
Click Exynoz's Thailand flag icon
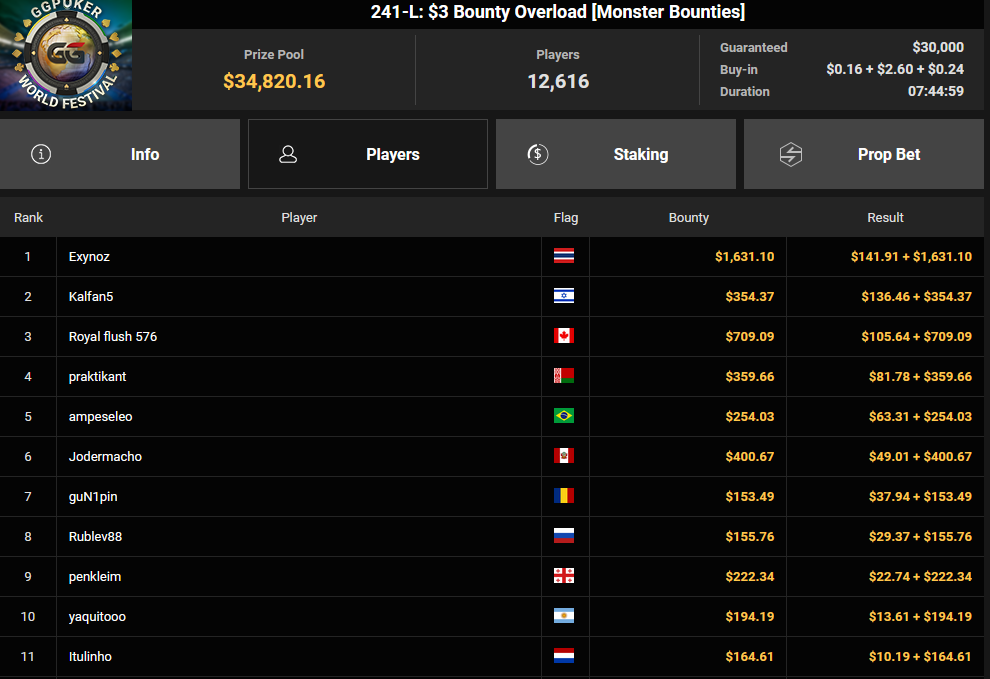[x=564, y=256]
